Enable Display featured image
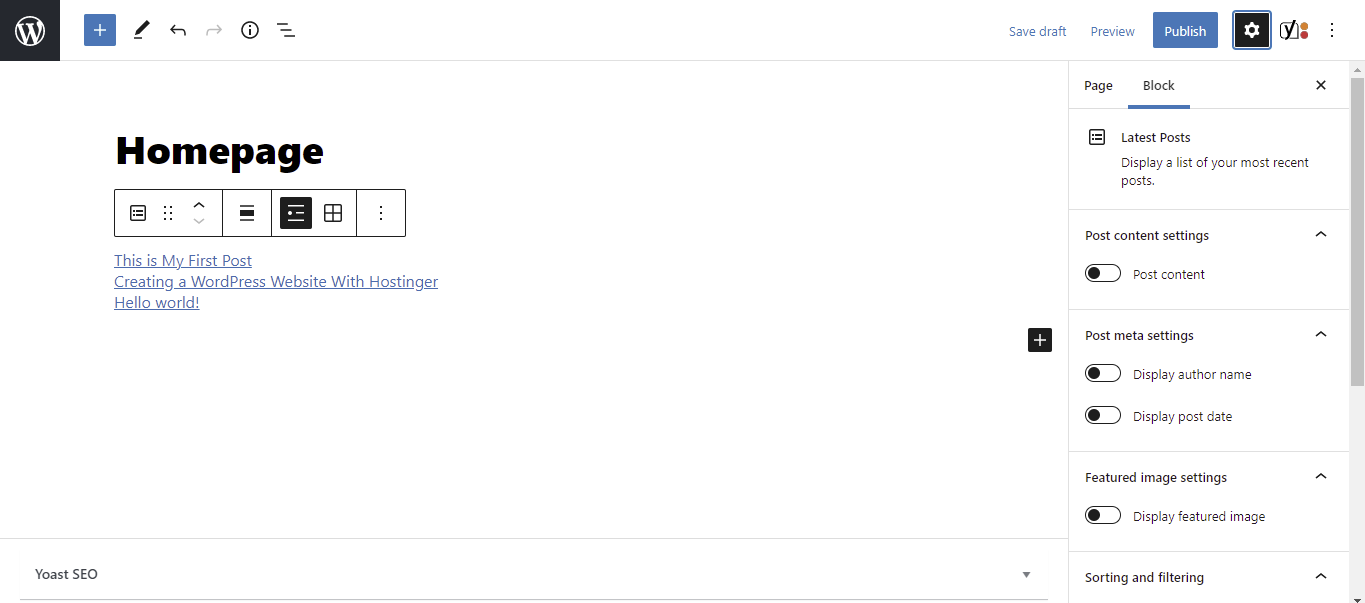The width and height of the screenshot is (1365, 603). pyautogui.click(x=1102, y=514)
